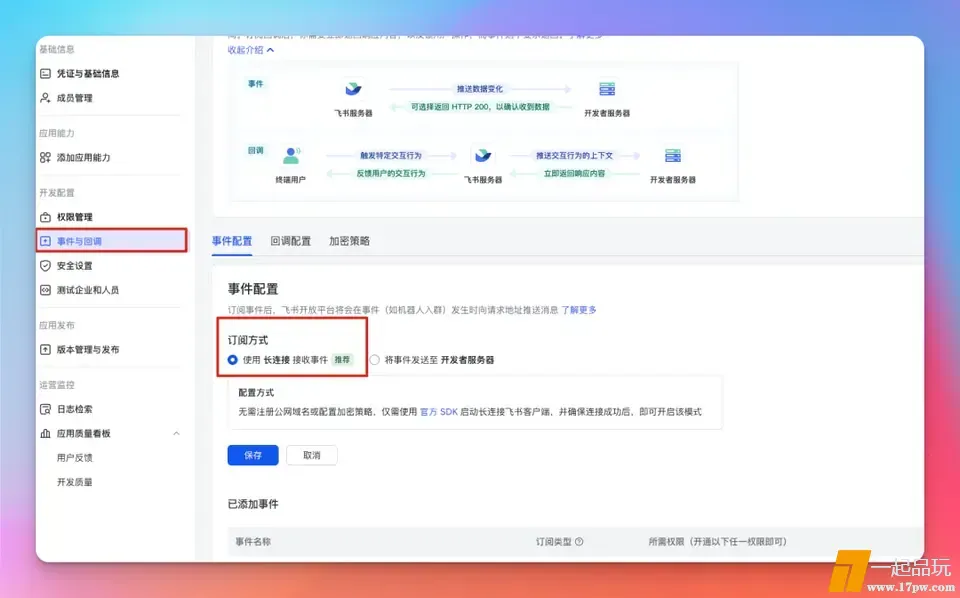Choose 将事件发送至开发者服务器 radio option
Viewport: 960px width, 598px height.
point(375,360)
